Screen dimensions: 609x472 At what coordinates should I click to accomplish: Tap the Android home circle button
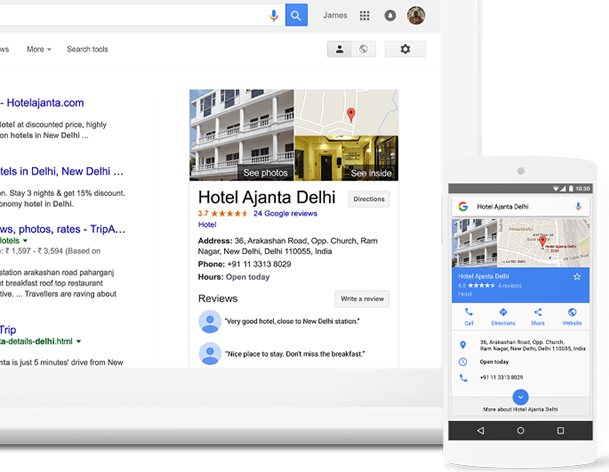click(x=520, y=430)
